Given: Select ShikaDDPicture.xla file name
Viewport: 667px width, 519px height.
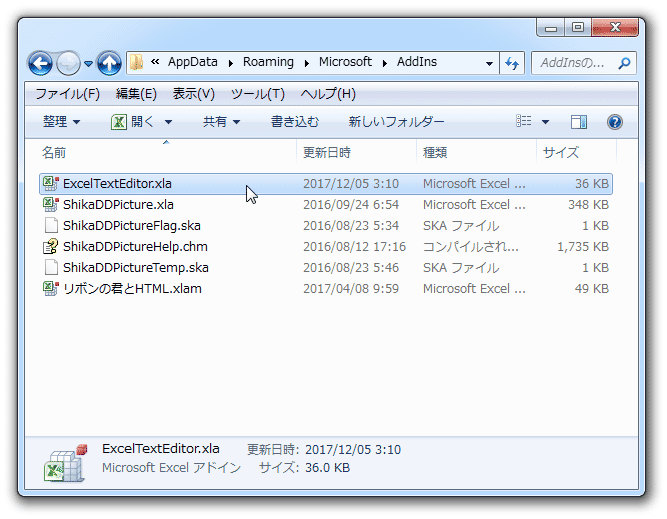Looking at the screenshot, I should point(118,205).
